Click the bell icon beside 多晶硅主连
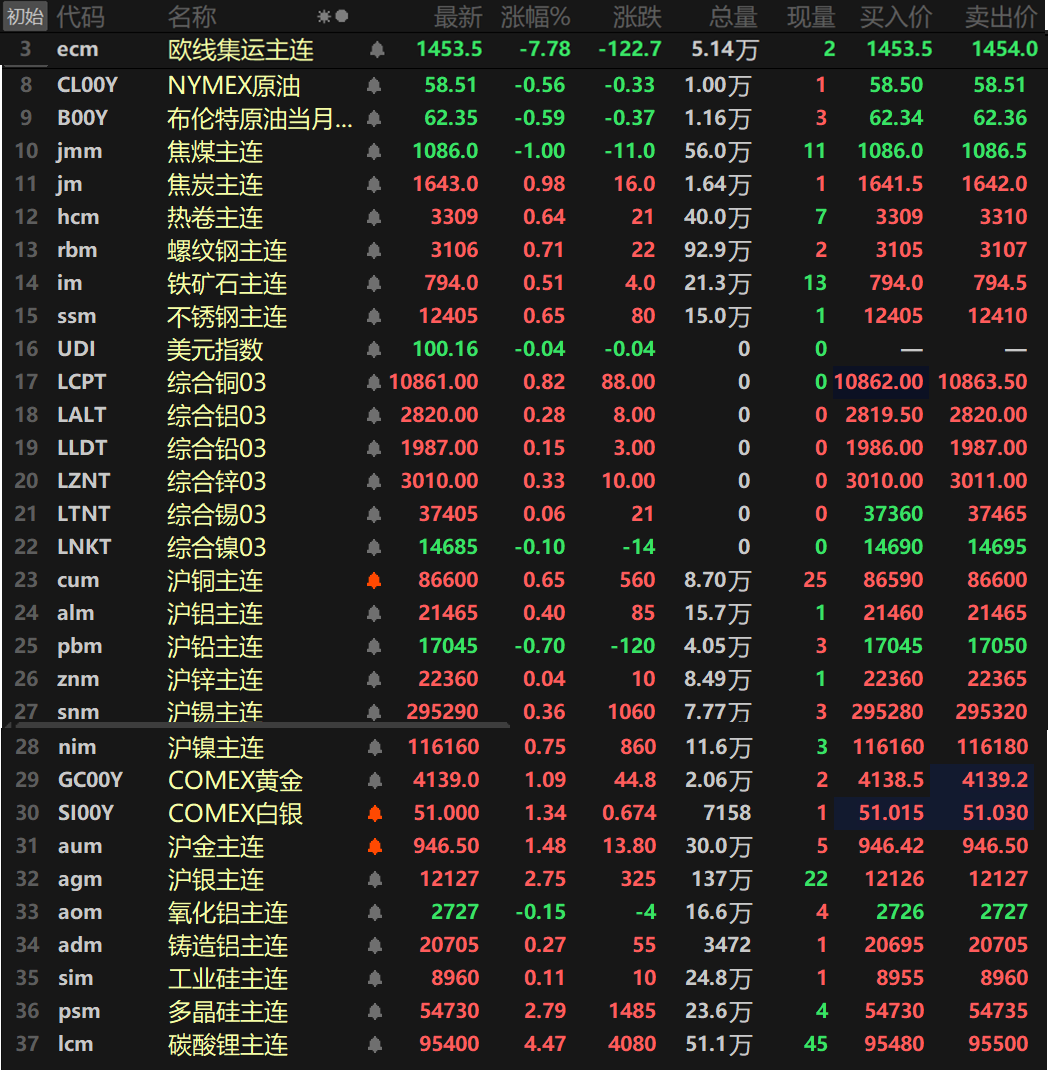 [x=375, y=1011]
